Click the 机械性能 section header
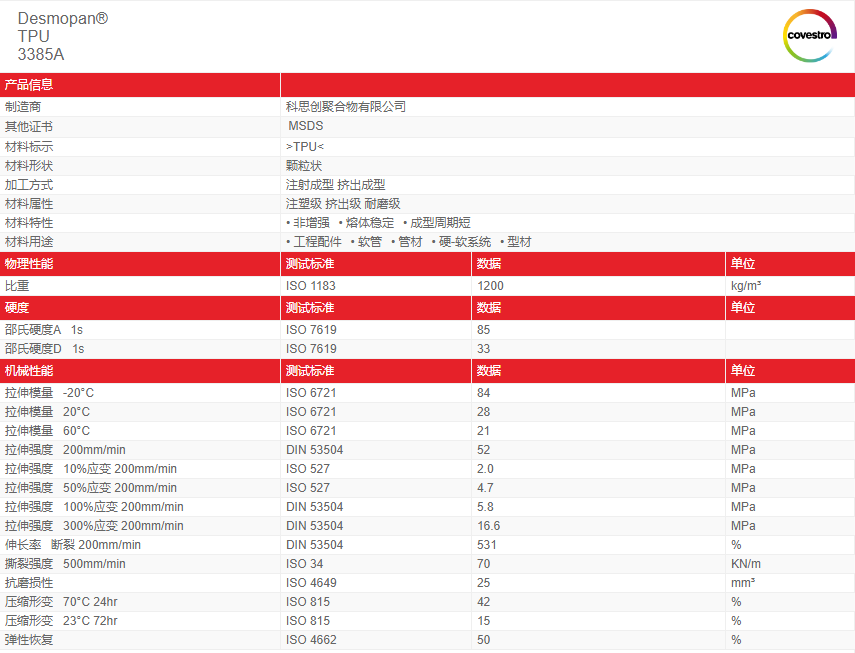 29,371
